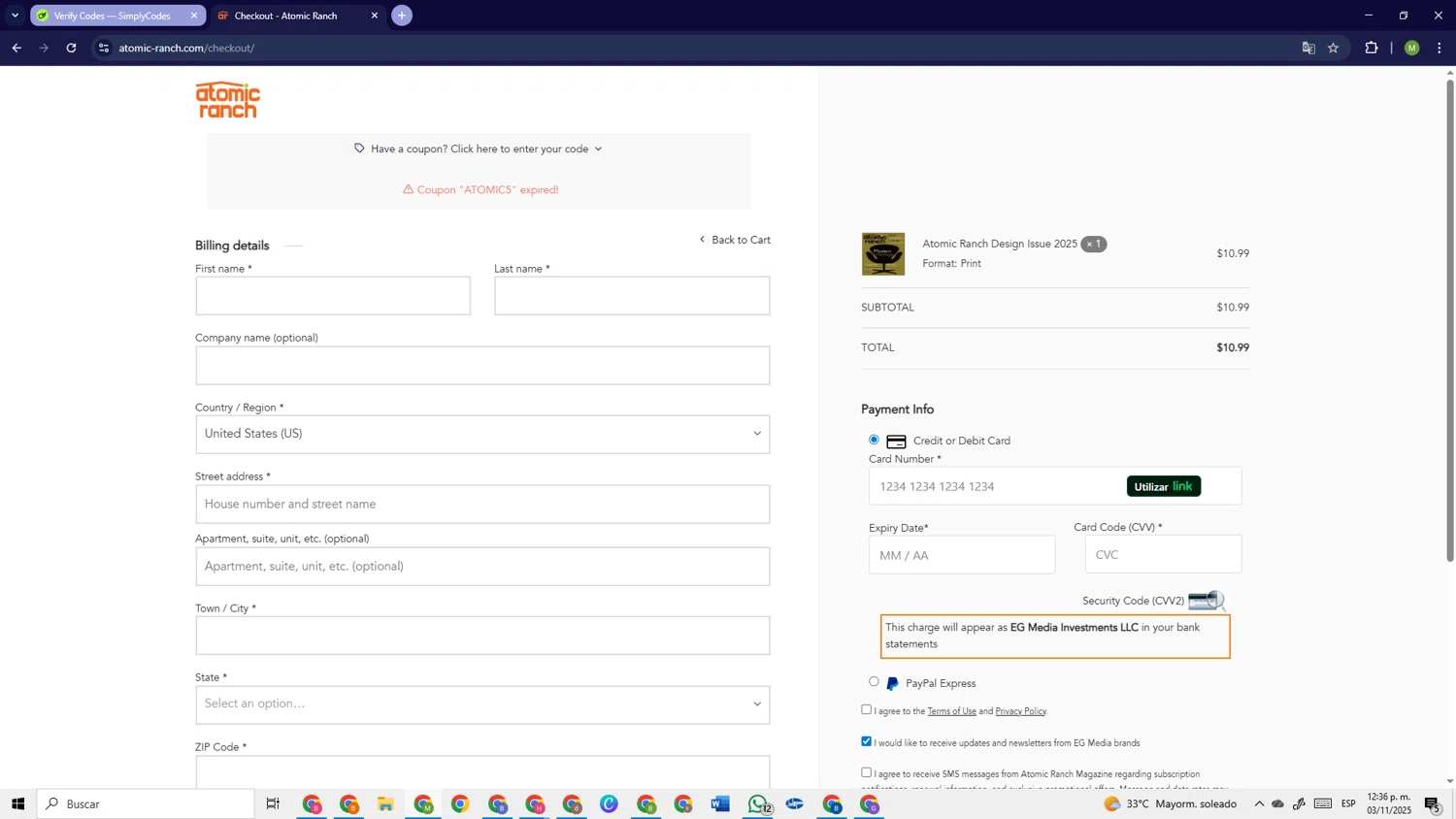The height and width of the screenshot is (819, 1456).
Task: Click the Back to Cart link
Action: click(x=735, y=240)
